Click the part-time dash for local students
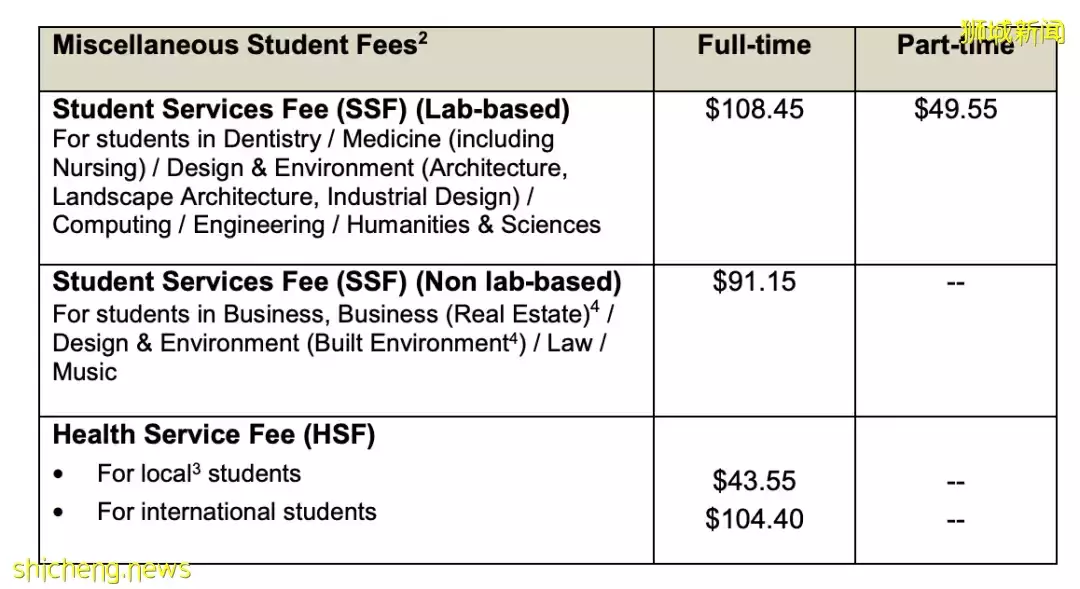 tap(955, 483)
